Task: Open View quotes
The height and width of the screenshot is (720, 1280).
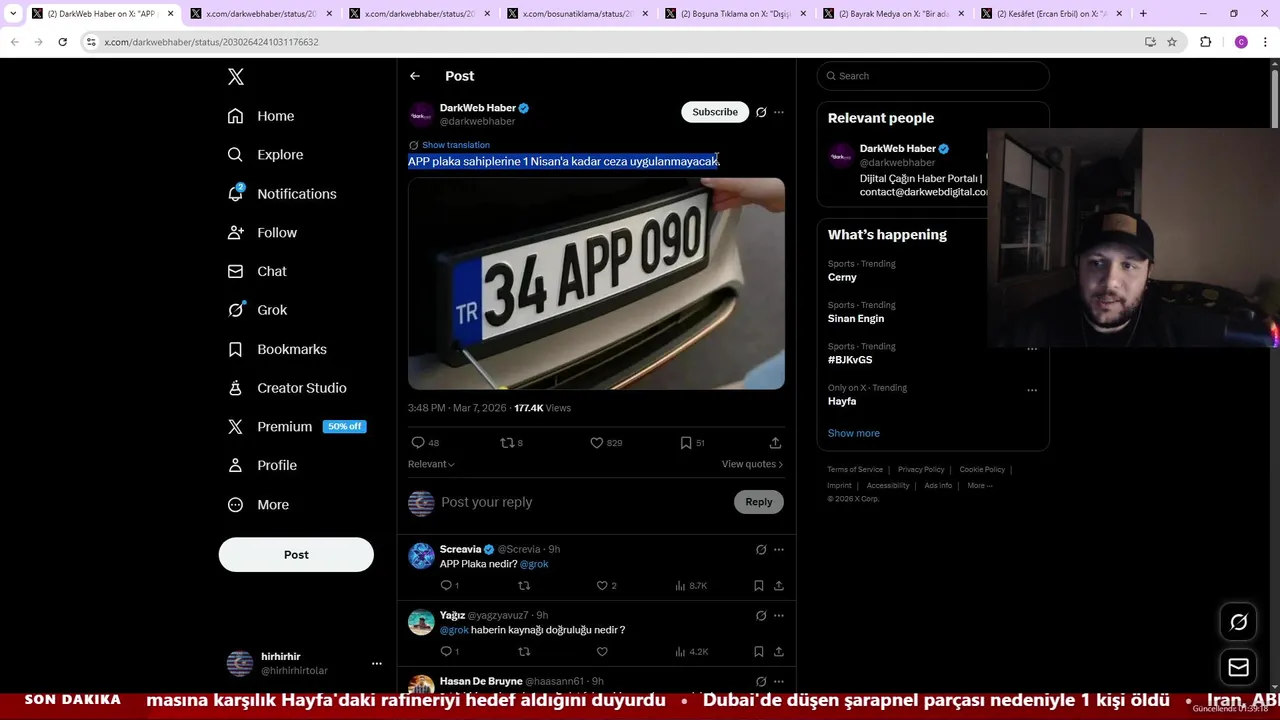Action: pos(752,464)
